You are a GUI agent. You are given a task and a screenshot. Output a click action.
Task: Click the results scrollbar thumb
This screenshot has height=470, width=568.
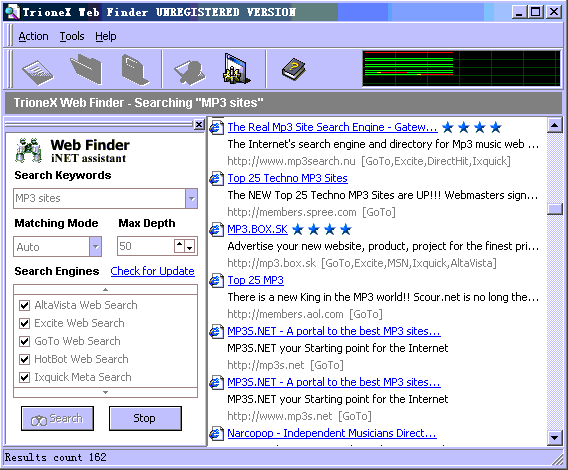click(x=555, y=209)
